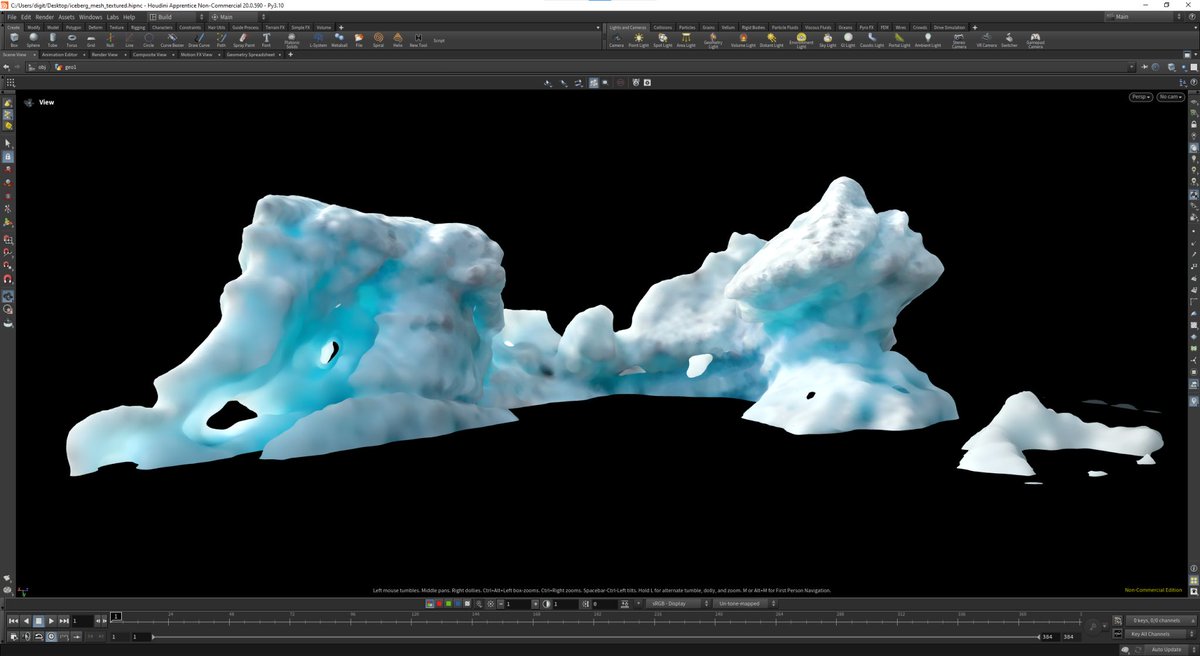Select the File shelf tool

(x=359, y=40)
